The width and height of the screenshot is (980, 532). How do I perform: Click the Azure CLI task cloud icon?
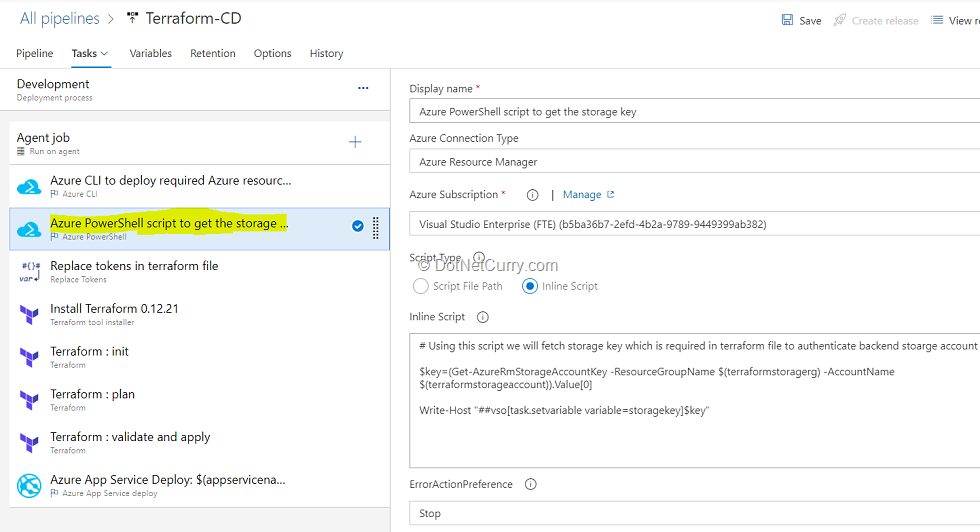click(29, 186)
